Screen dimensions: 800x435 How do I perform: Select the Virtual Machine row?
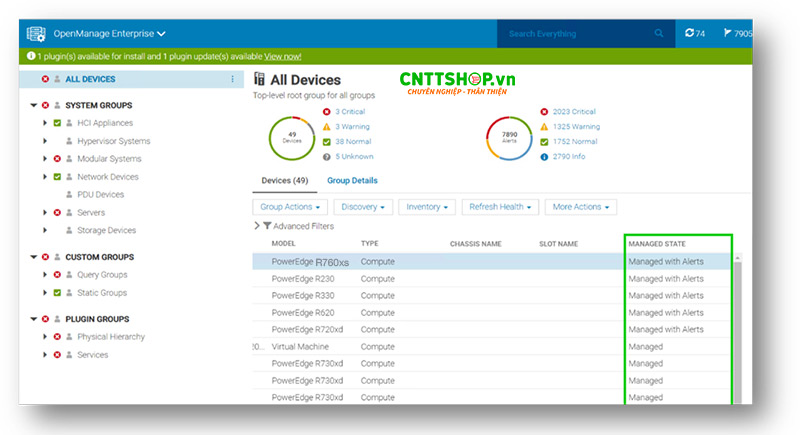(492, 346)
